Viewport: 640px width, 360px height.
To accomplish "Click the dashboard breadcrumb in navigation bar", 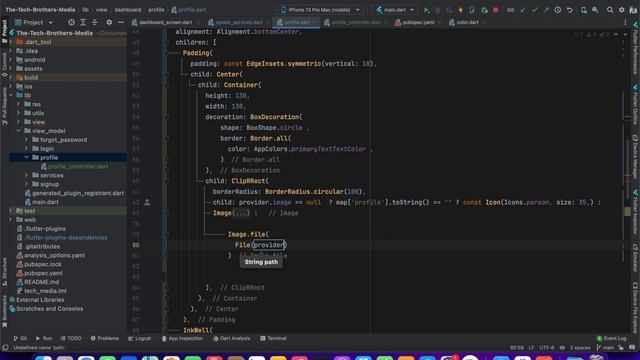I will point(128,10).
